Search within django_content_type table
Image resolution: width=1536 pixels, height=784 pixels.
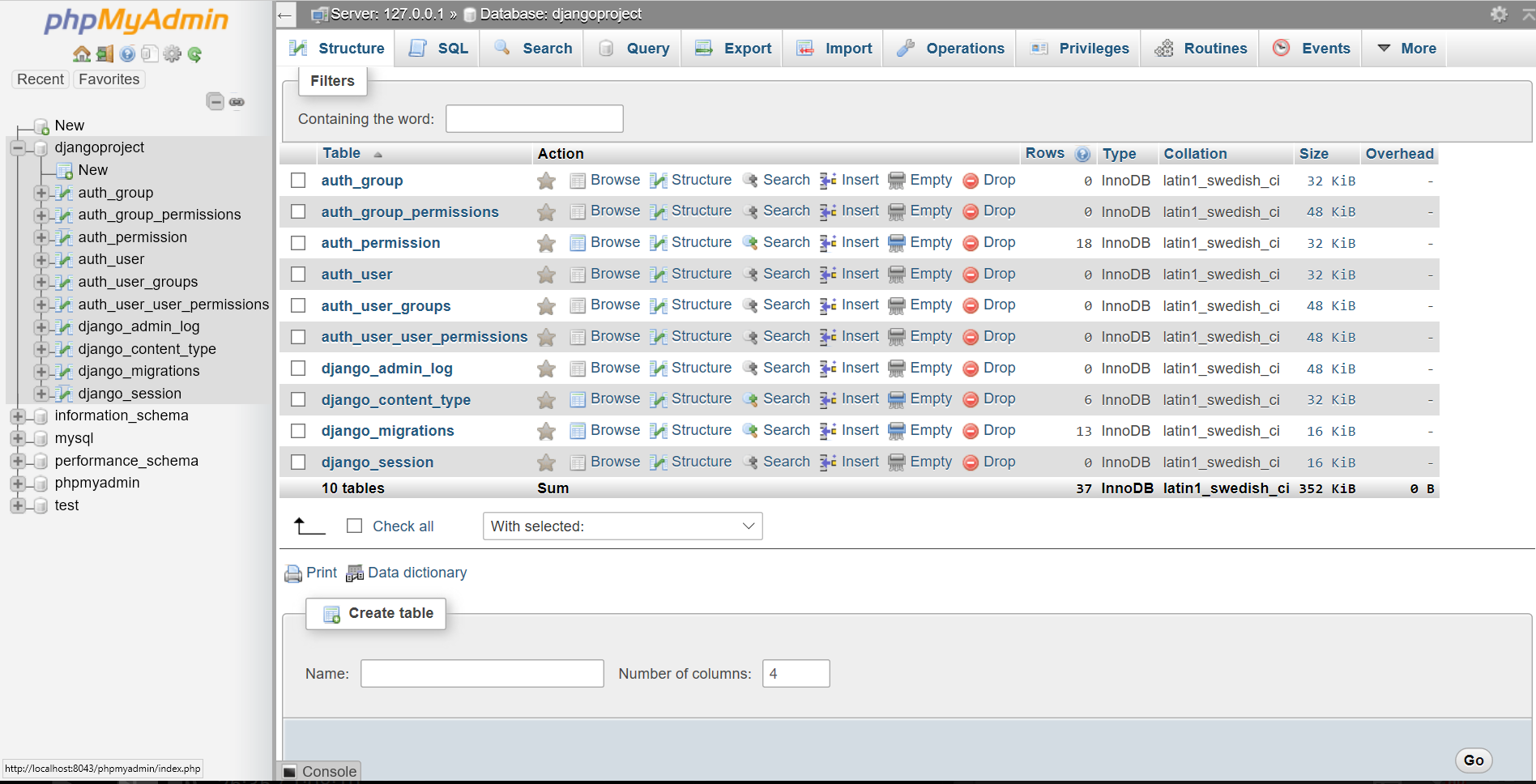pyautogui.click(x=776, y=398)
